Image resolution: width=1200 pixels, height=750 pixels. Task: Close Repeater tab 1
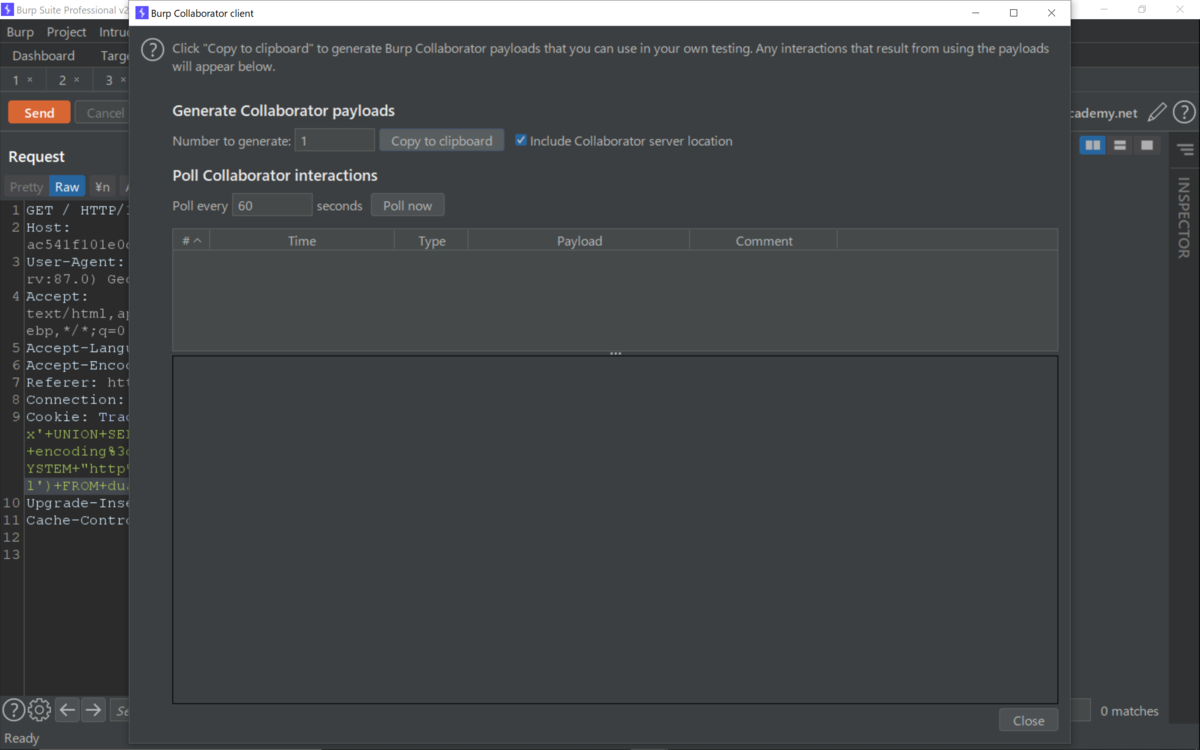point(30,80)
